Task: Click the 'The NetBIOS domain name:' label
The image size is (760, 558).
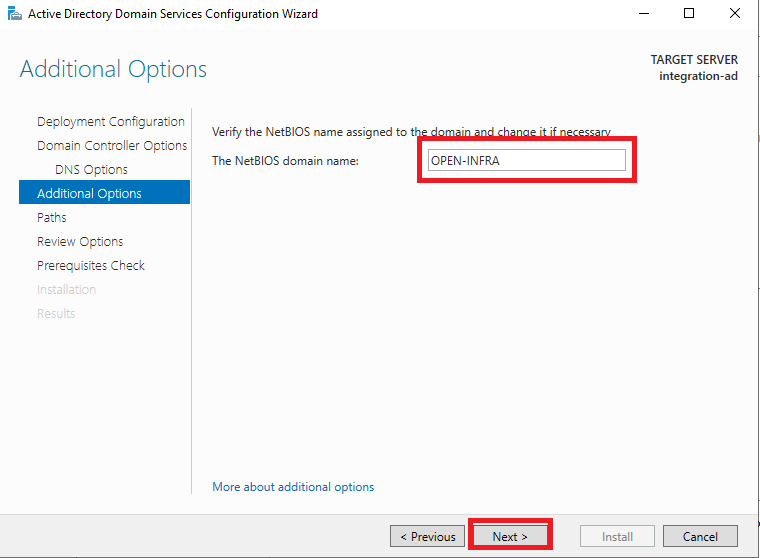Action: pos(285,161)
